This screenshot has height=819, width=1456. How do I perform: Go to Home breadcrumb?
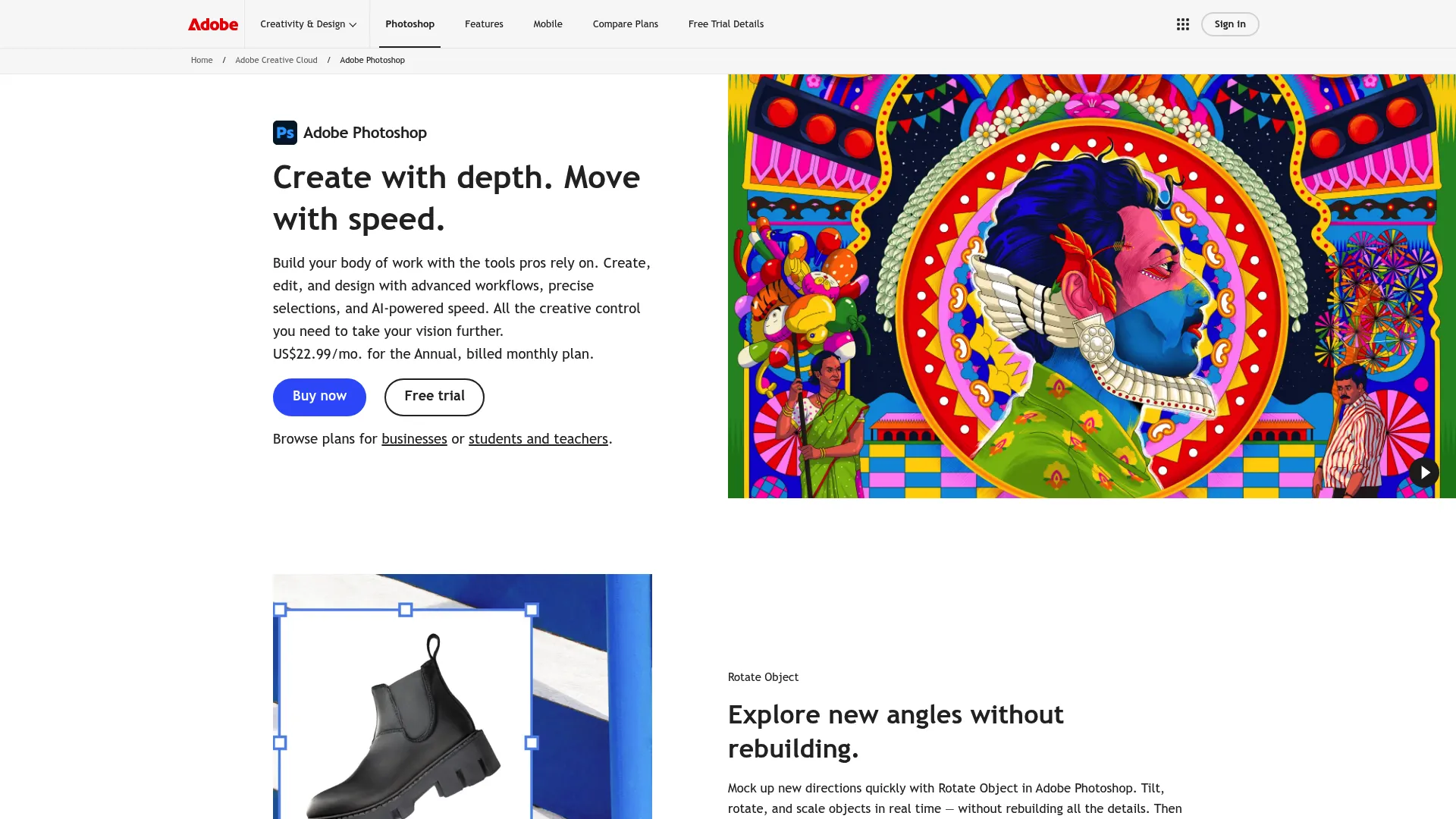[x=202, y=61]
